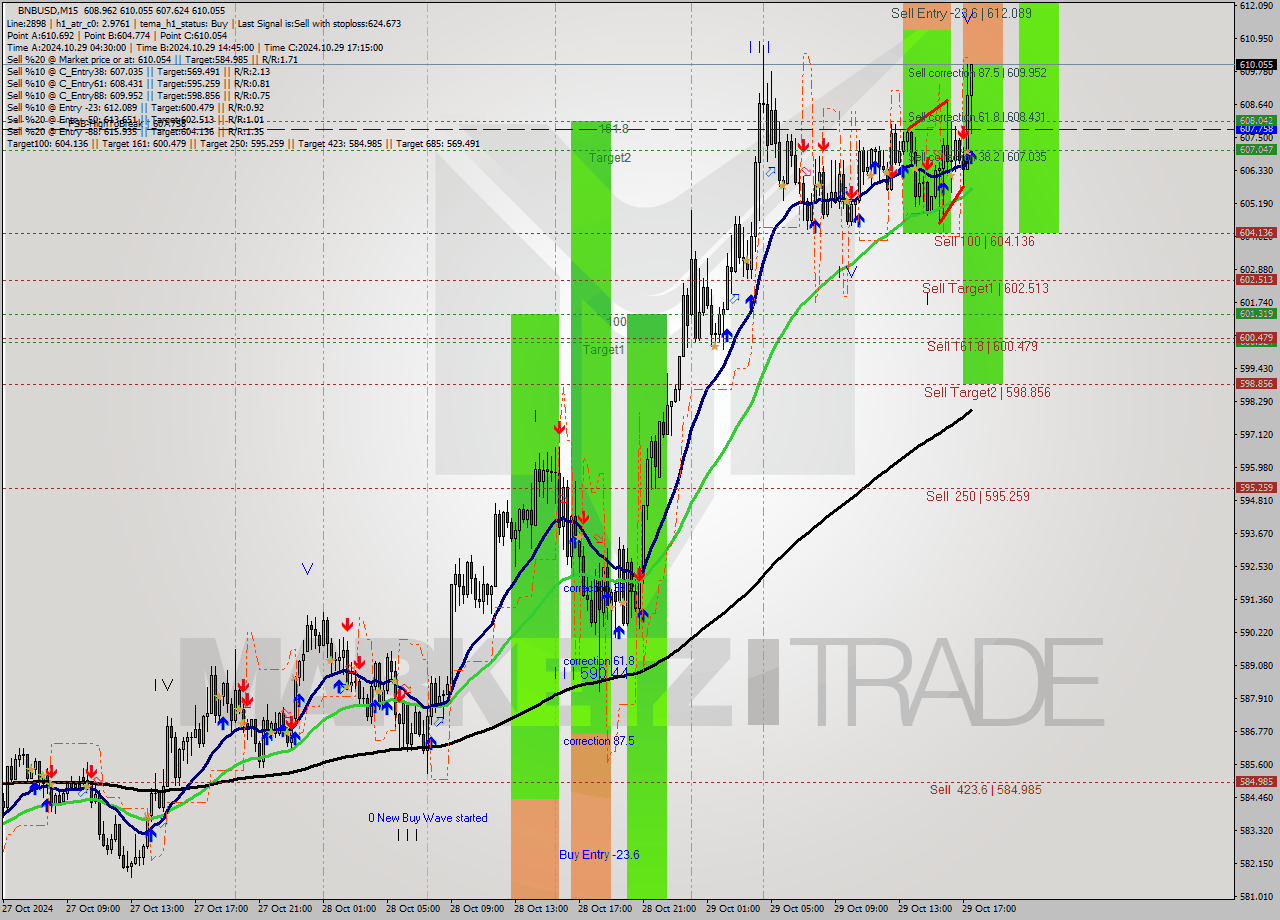Click the 'Sell %10 @ C_Entry38: 607.035' line

[x=138, y=71]
